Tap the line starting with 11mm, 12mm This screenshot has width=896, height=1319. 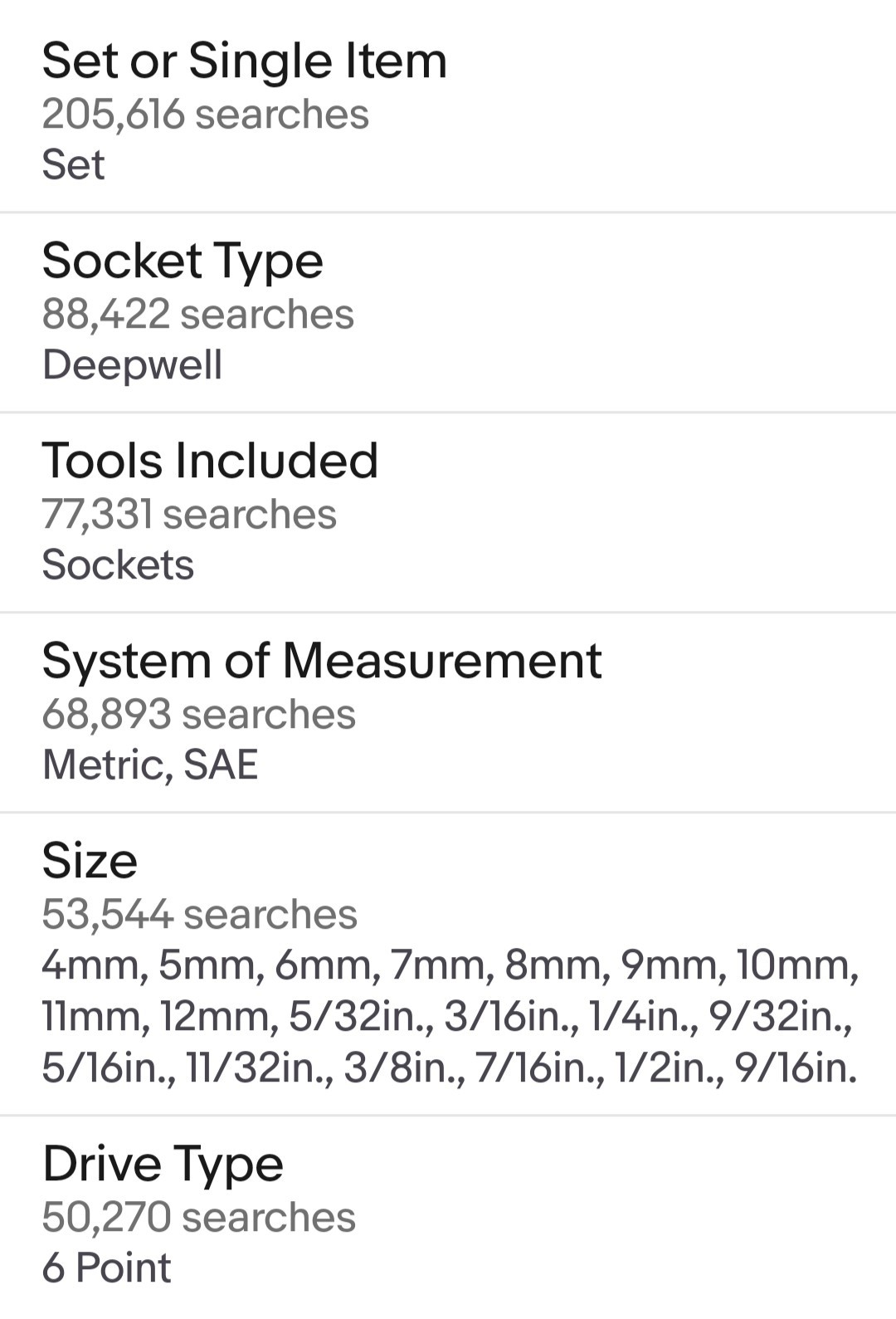(448, 1017)
